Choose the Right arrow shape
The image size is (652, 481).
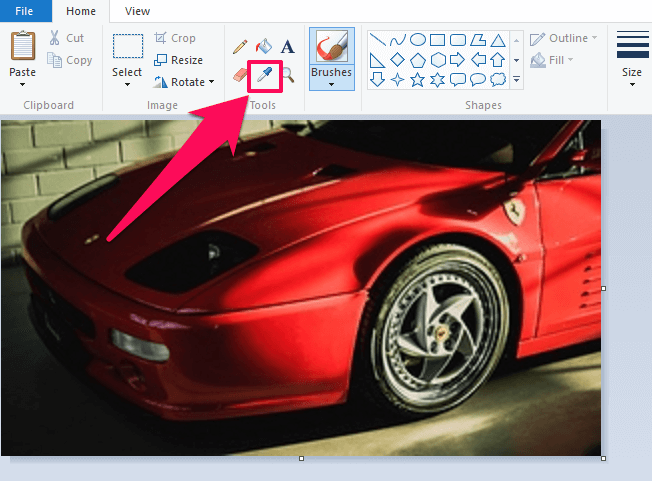click(x=457, y=60)
